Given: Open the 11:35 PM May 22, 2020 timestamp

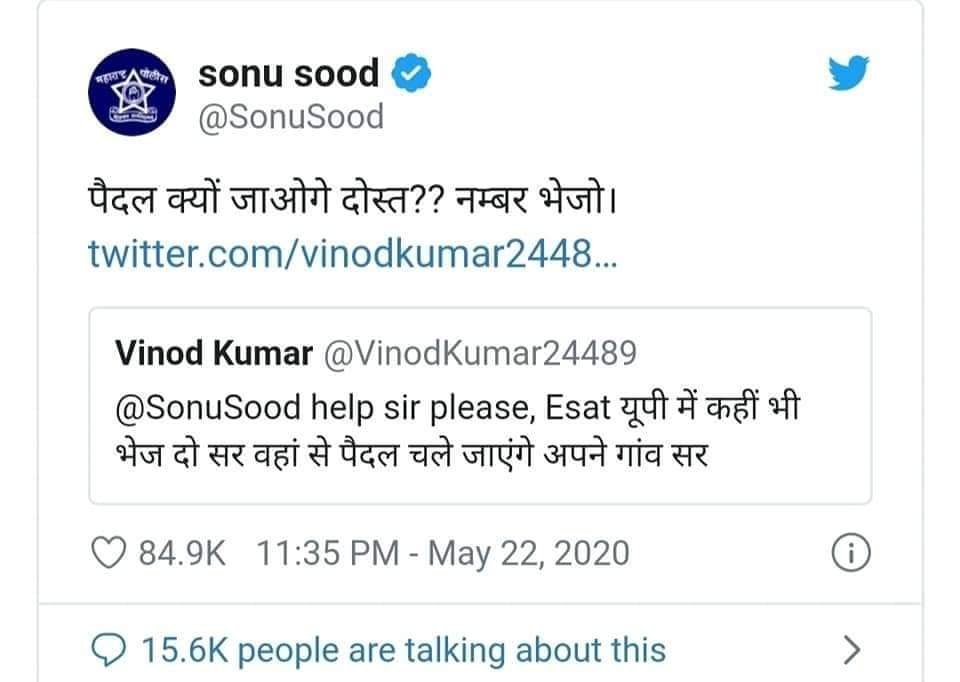Looking at the screenshot, I should coord(443,553).
